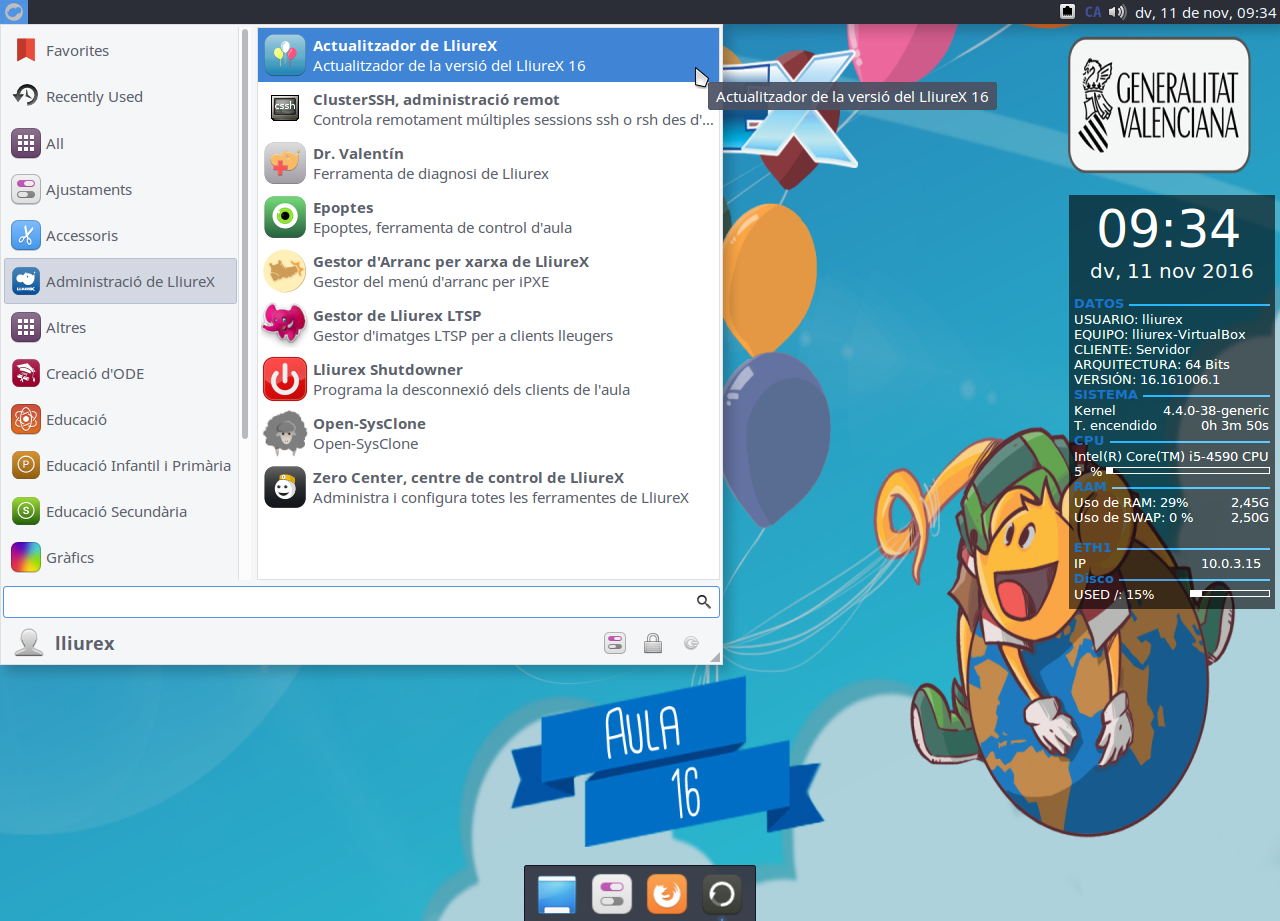Click the volume icon in top panel
The width and height of the screenshot is (1280, 921).
coord(1118,12)
